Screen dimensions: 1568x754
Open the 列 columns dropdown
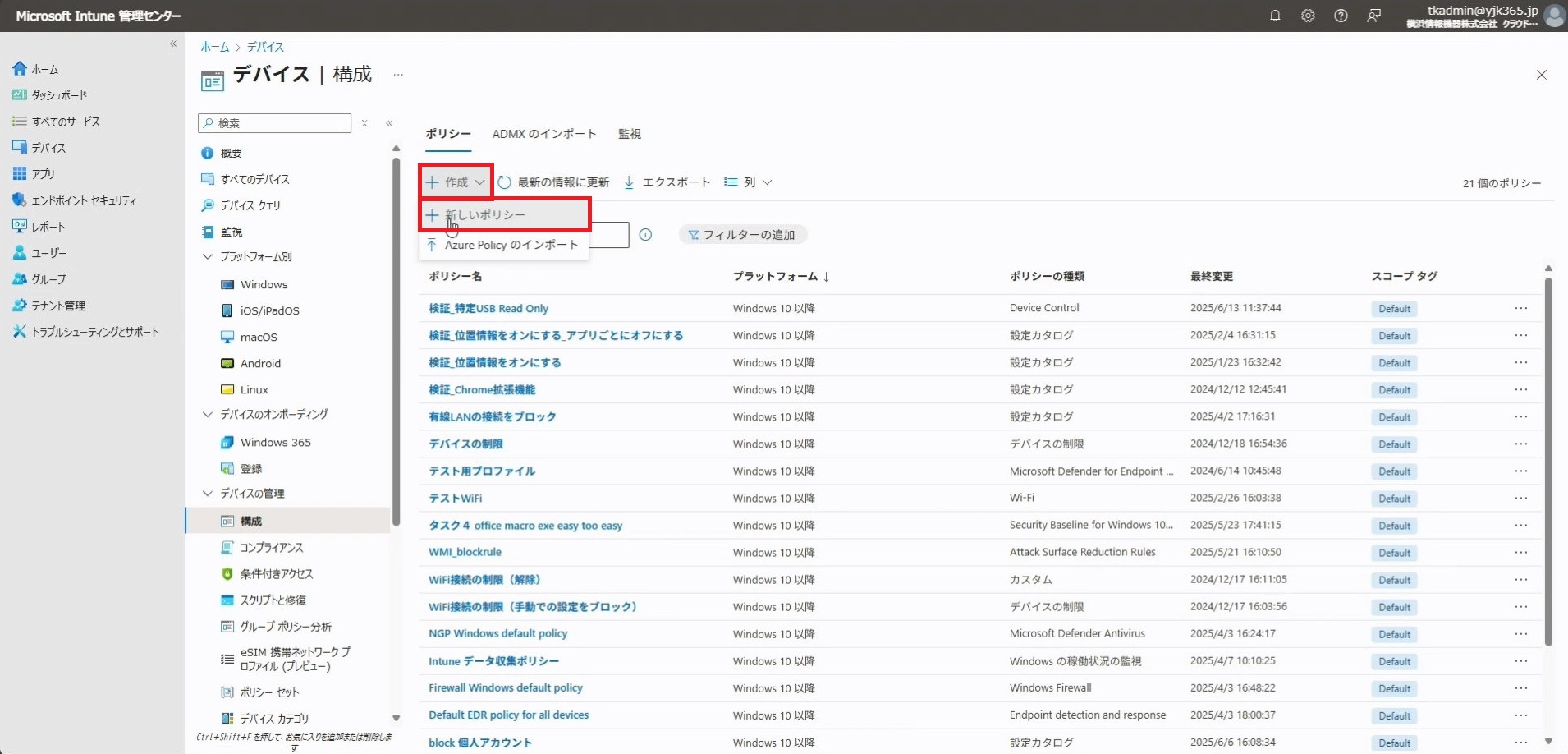[x=748, y=182]
